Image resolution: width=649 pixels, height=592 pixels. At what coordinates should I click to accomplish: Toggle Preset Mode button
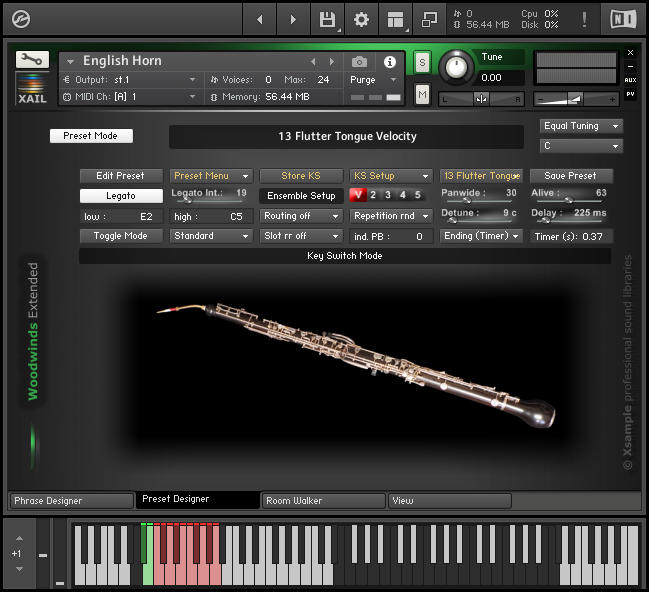tap(91, 136)
